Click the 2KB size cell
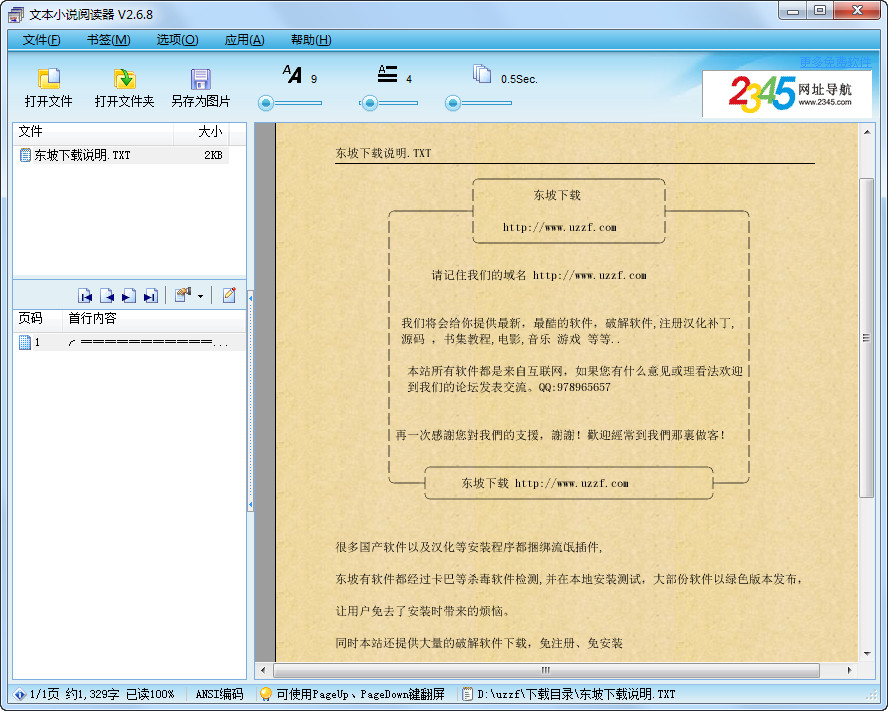 213,155
